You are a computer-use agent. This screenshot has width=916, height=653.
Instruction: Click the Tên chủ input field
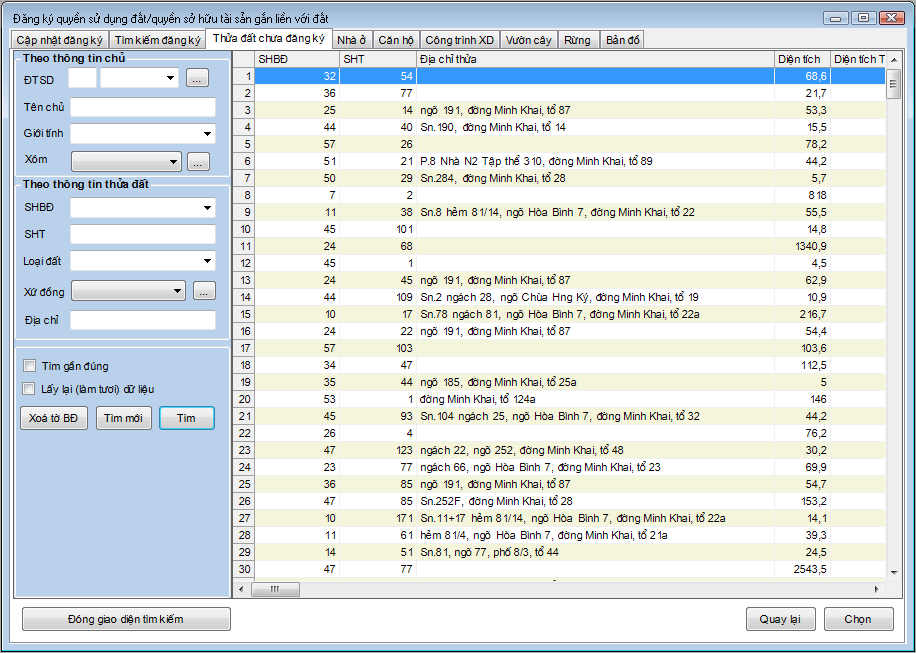(x=143, y=107)
